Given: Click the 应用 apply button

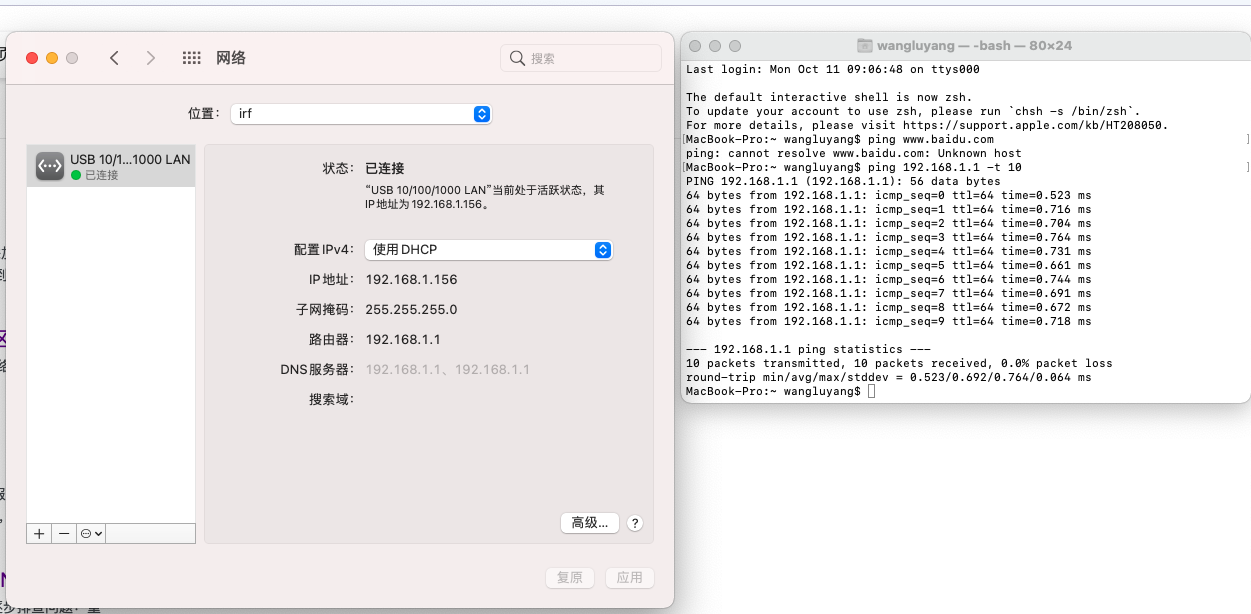Looking at the screenshot, I should (x=629, y=578).
